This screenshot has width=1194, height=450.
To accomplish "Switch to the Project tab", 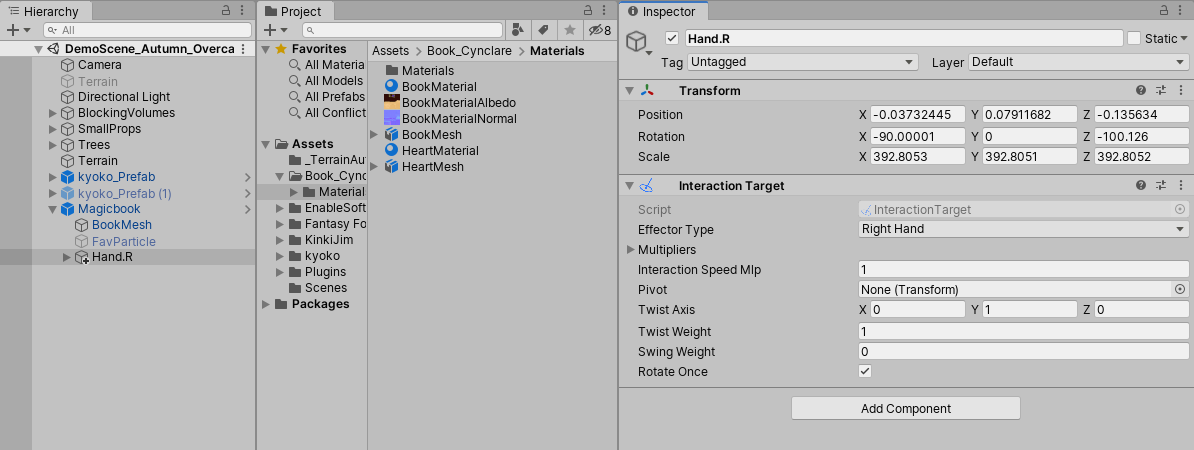I will pos(294,11).
